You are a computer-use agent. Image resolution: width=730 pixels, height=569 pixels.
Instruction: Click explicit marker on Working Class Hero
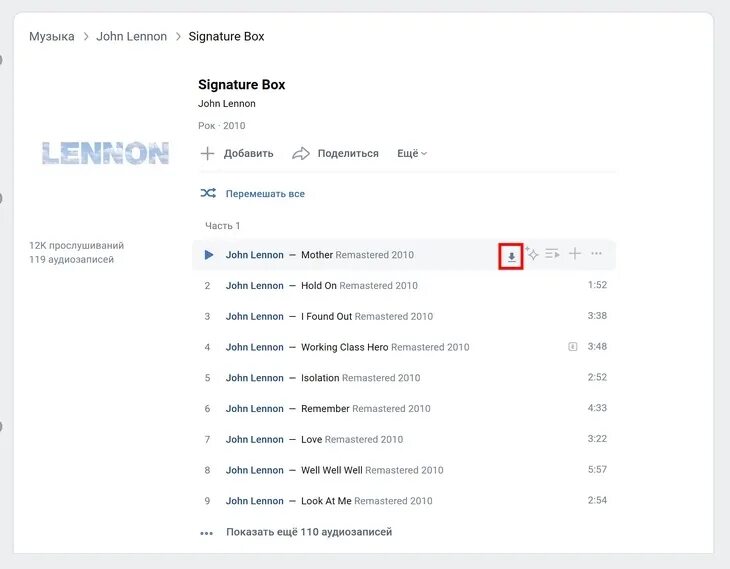(x=573, y=346)
